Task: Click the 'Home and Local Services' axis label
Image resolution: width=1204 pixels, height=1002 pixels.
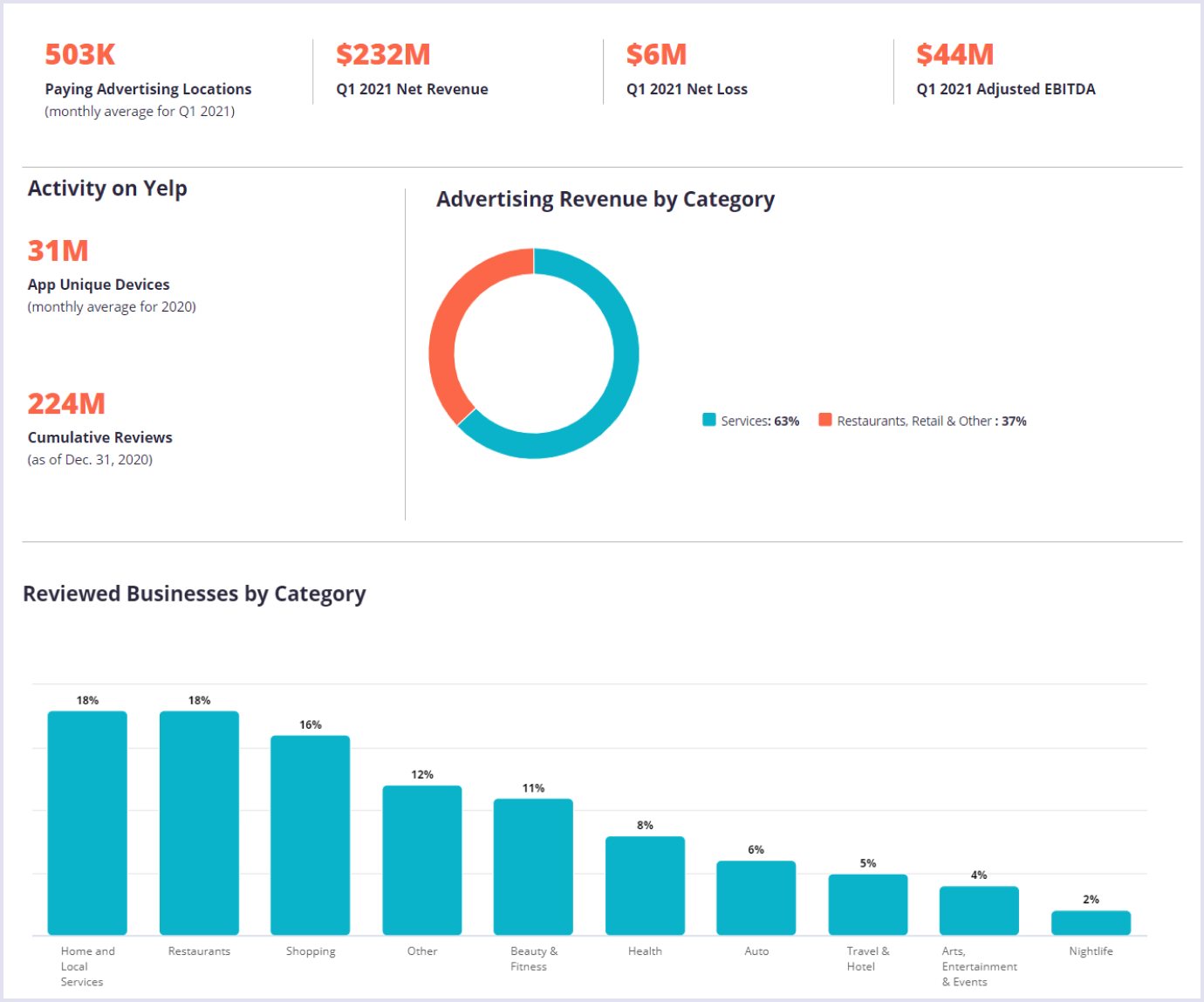Action: (87, 966)
